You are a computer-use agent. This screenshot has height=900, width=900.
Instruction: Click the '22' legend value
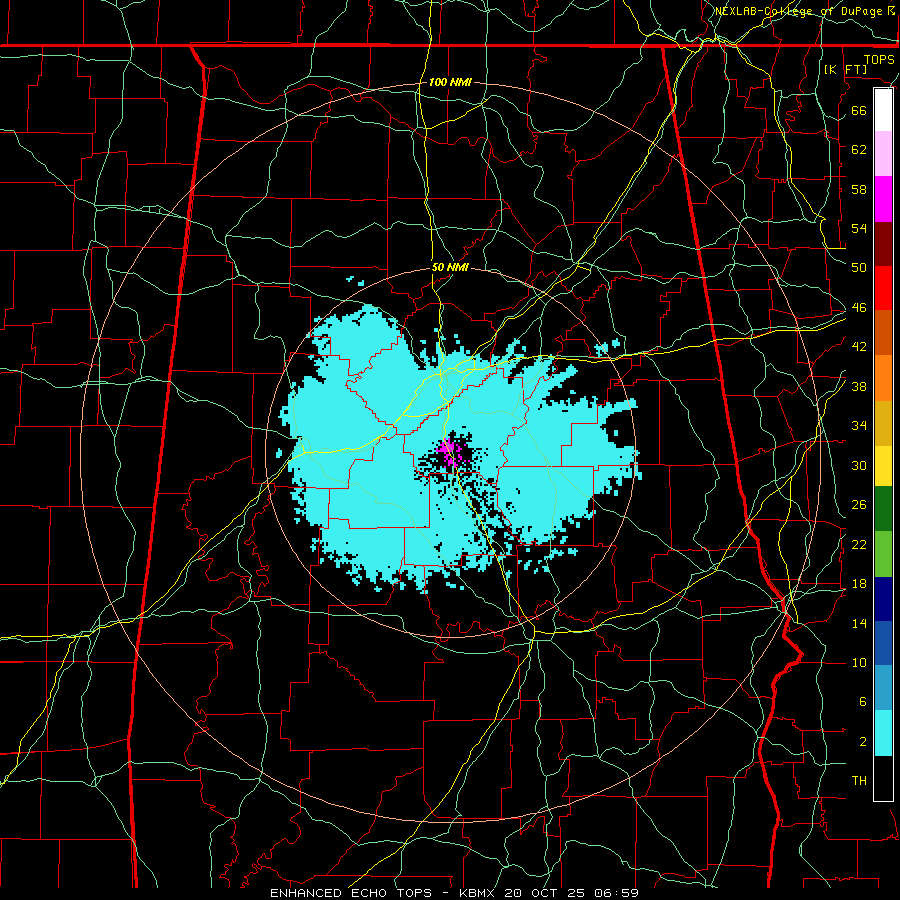click(x=859, y=544)
